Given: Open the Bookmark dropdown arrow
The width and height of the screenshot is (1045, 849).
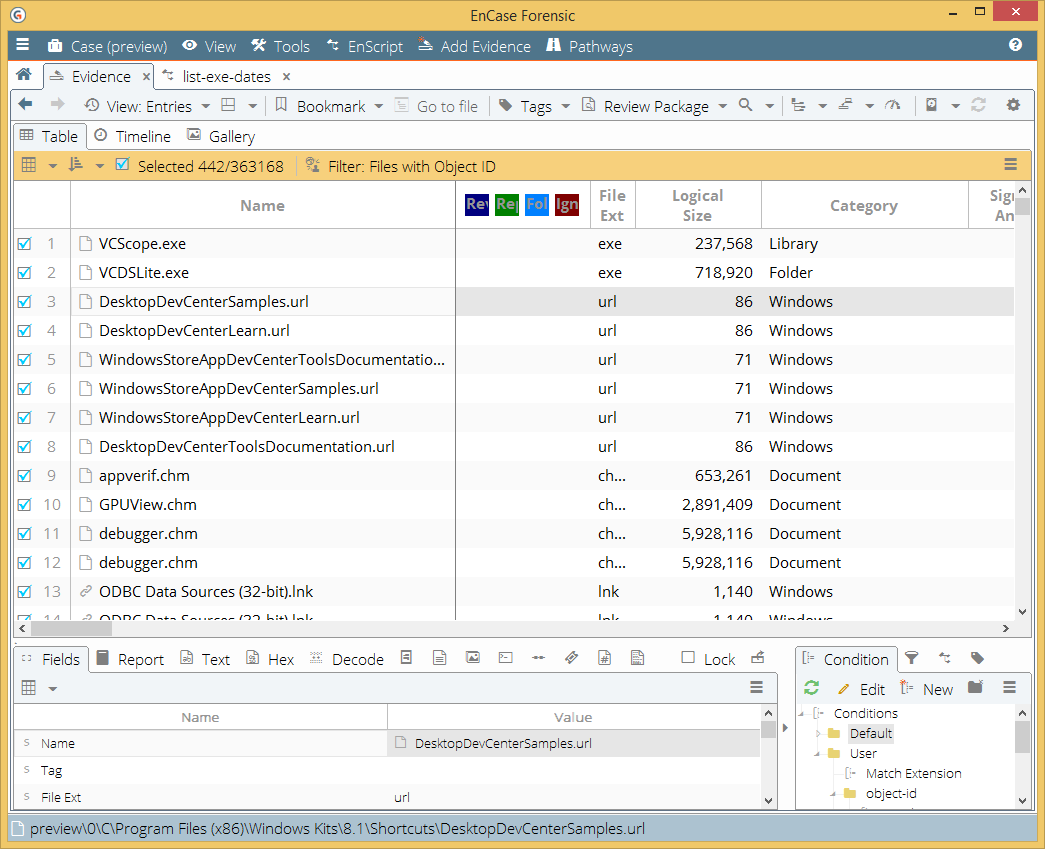Looking at the screenshot, I should [x=379, y=106].
